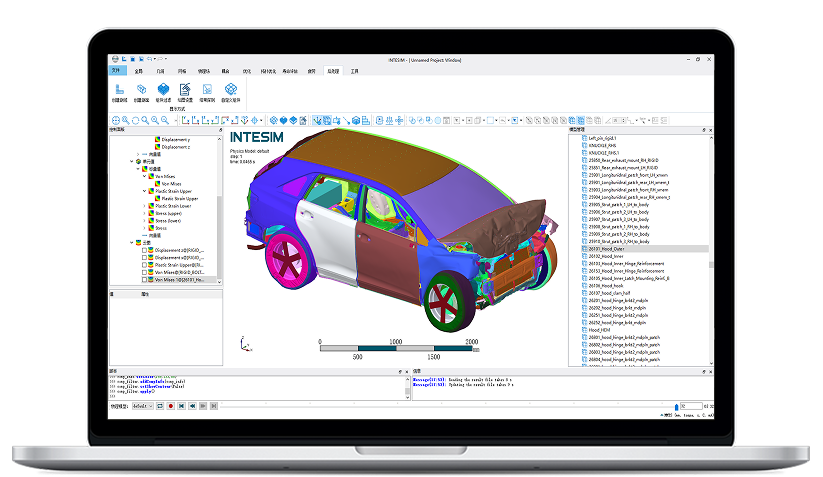Click the frame number input field

click(x=690, y=406)
